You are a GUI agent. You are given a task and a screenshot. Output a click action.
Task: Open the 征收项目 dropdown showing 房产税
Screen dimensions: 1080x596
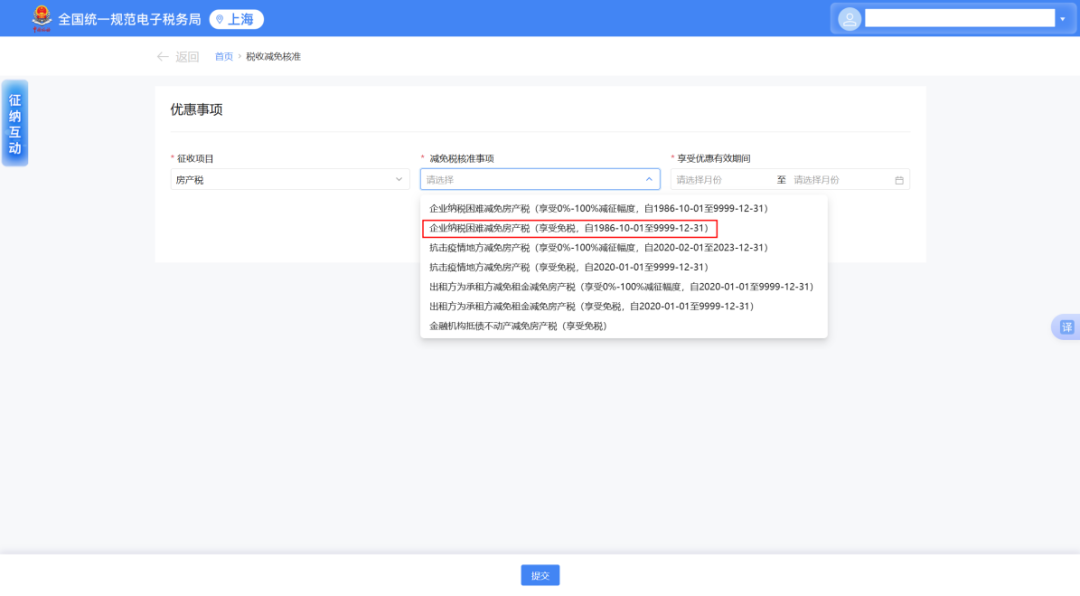coord(288,179)
